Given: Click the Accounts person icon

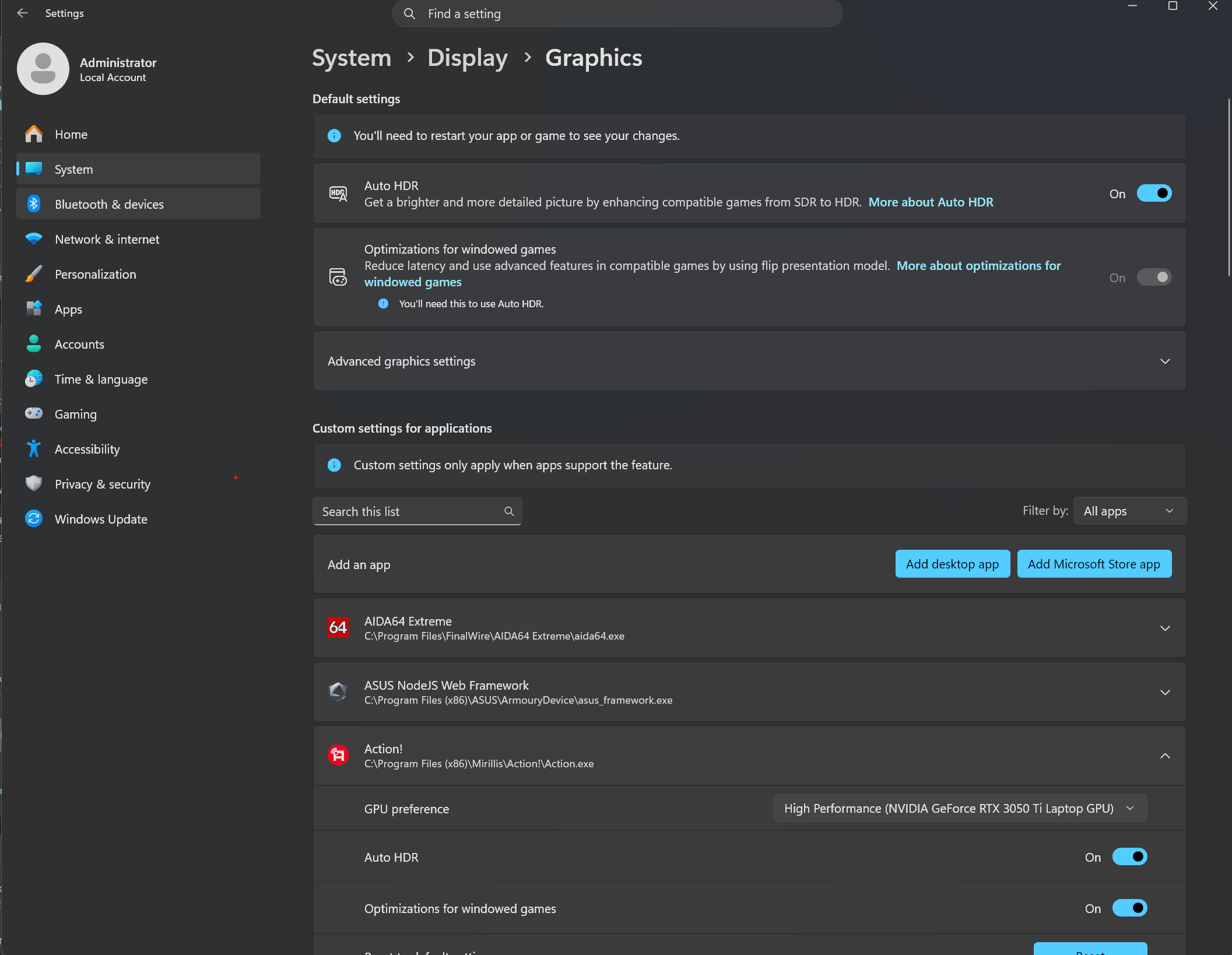Looking at the screenshot, I should coord(34,344).
